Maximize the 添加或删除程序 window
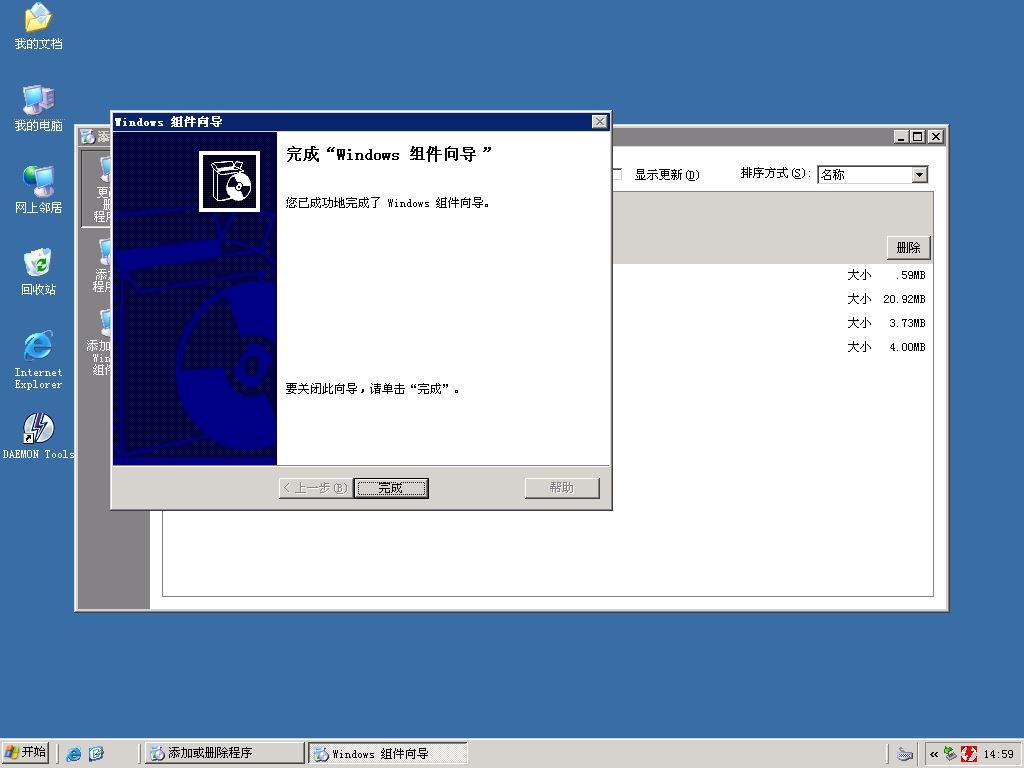1024x768 pixels. click(x=918, y=136)
